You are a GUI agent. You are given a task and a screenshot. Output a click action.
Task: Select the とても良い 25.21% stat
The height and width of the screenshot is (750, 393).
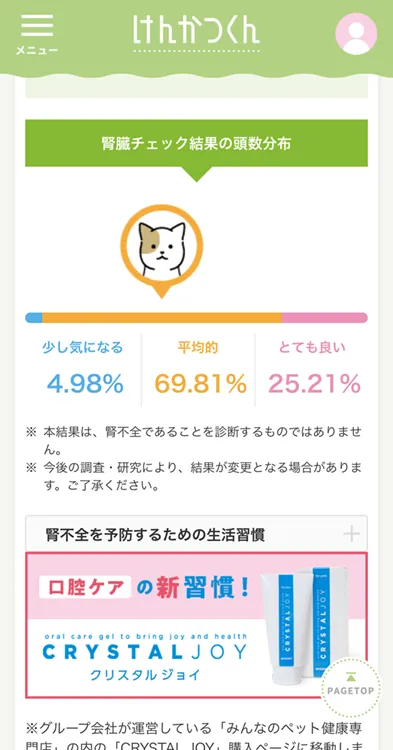pos(312,369)
